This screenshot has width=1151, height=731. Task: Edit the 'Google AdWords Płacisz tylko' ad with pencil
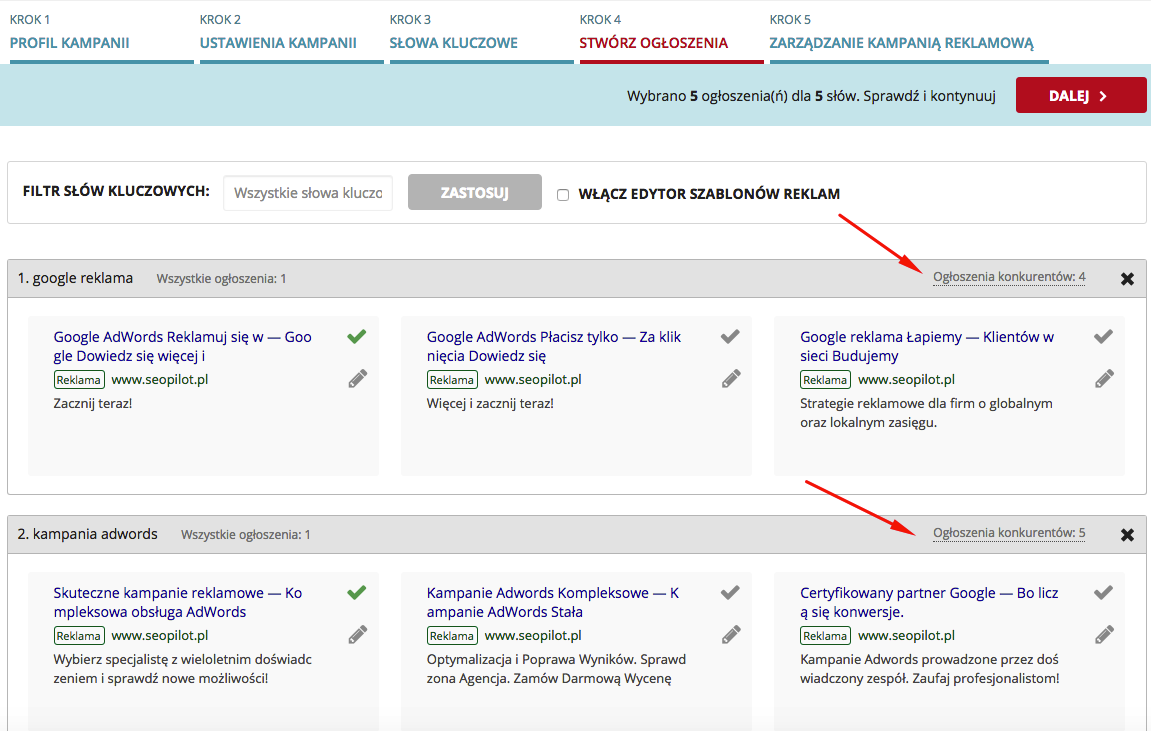[731, 378]
